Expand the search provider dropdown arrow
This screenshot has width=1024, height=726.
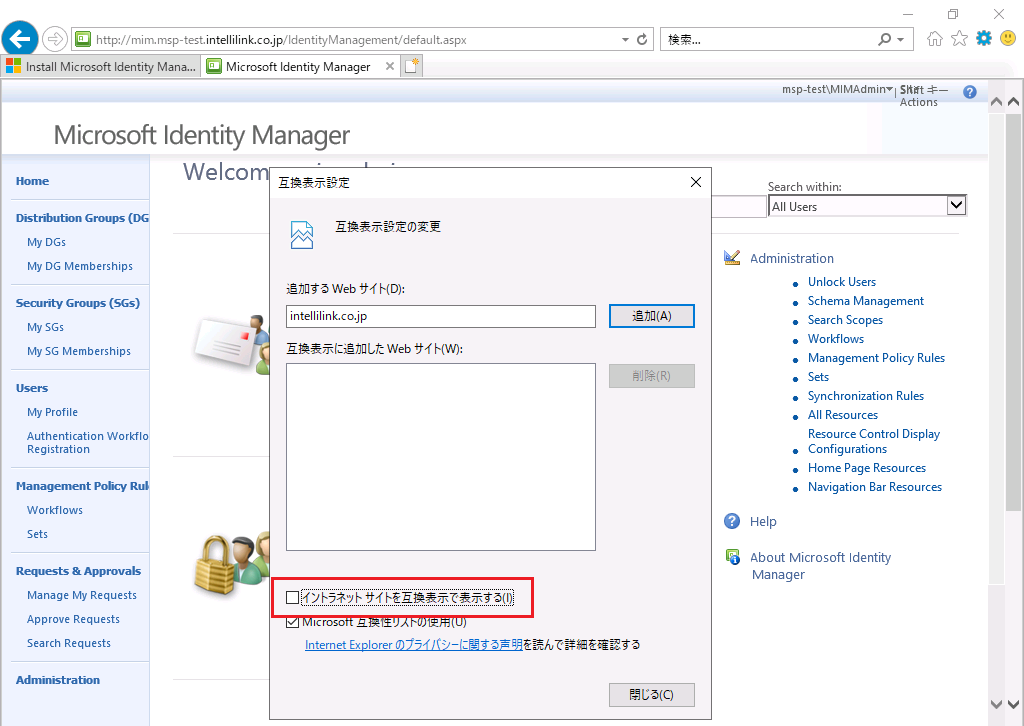(x=901, y=40)
